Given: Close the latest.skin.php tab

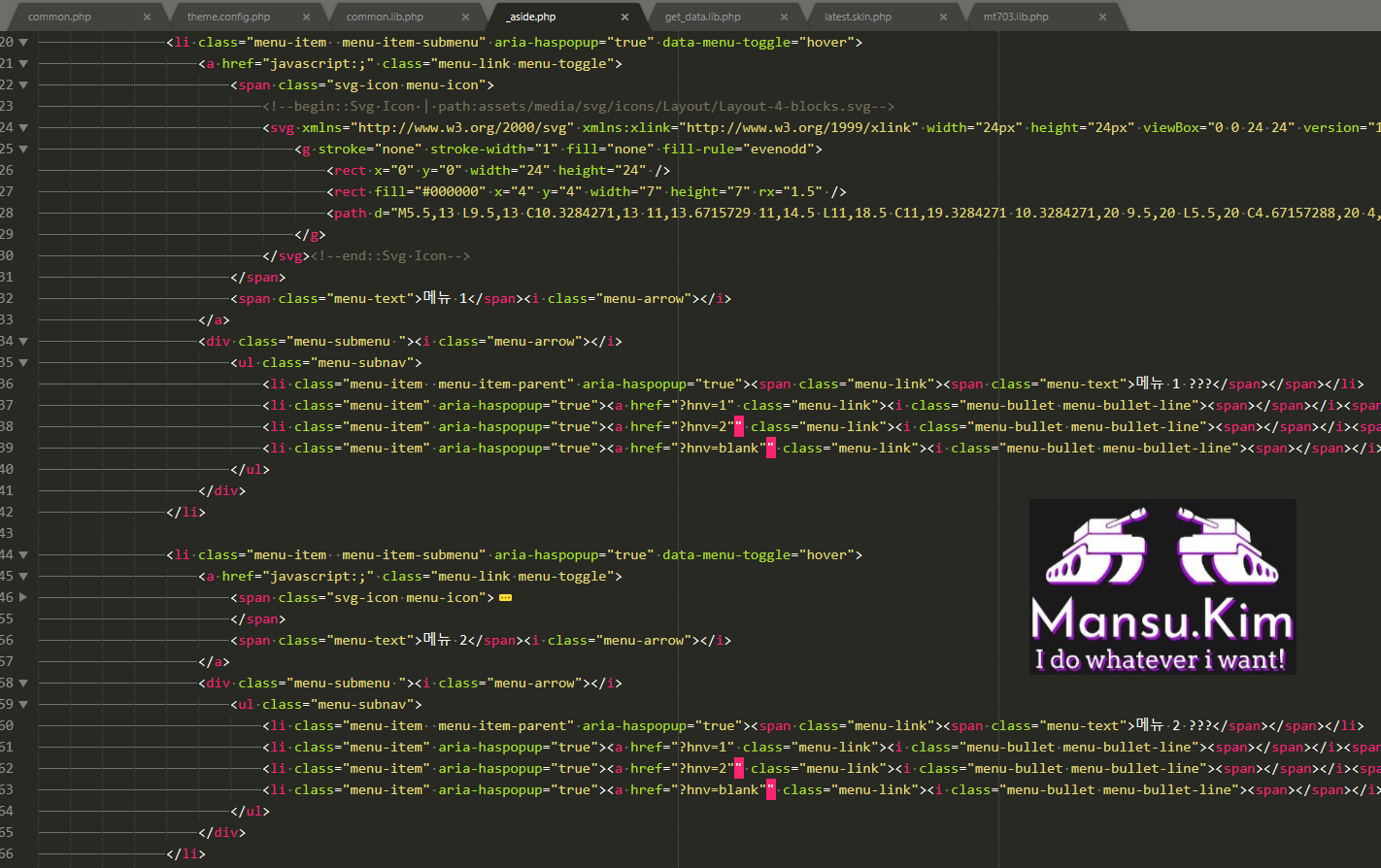Looking at the screenshot, I should coord(943,17).
